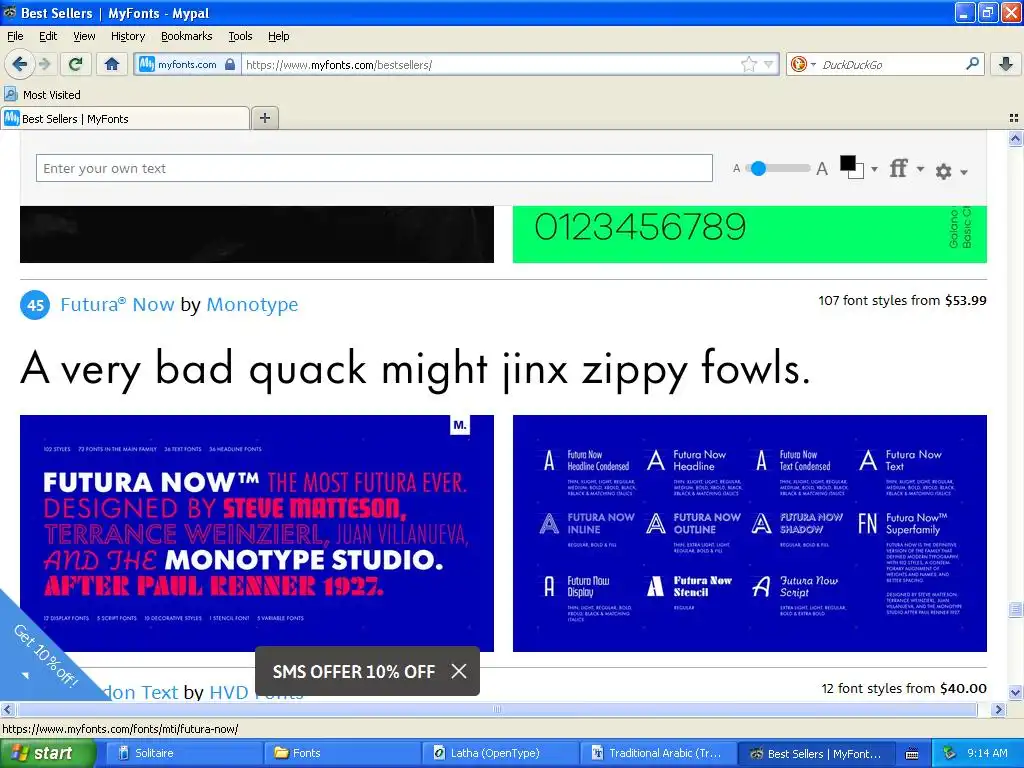Click the rank 45 badge
Viewport: 1024px width, 768px height.
click(x=35, y=305)
